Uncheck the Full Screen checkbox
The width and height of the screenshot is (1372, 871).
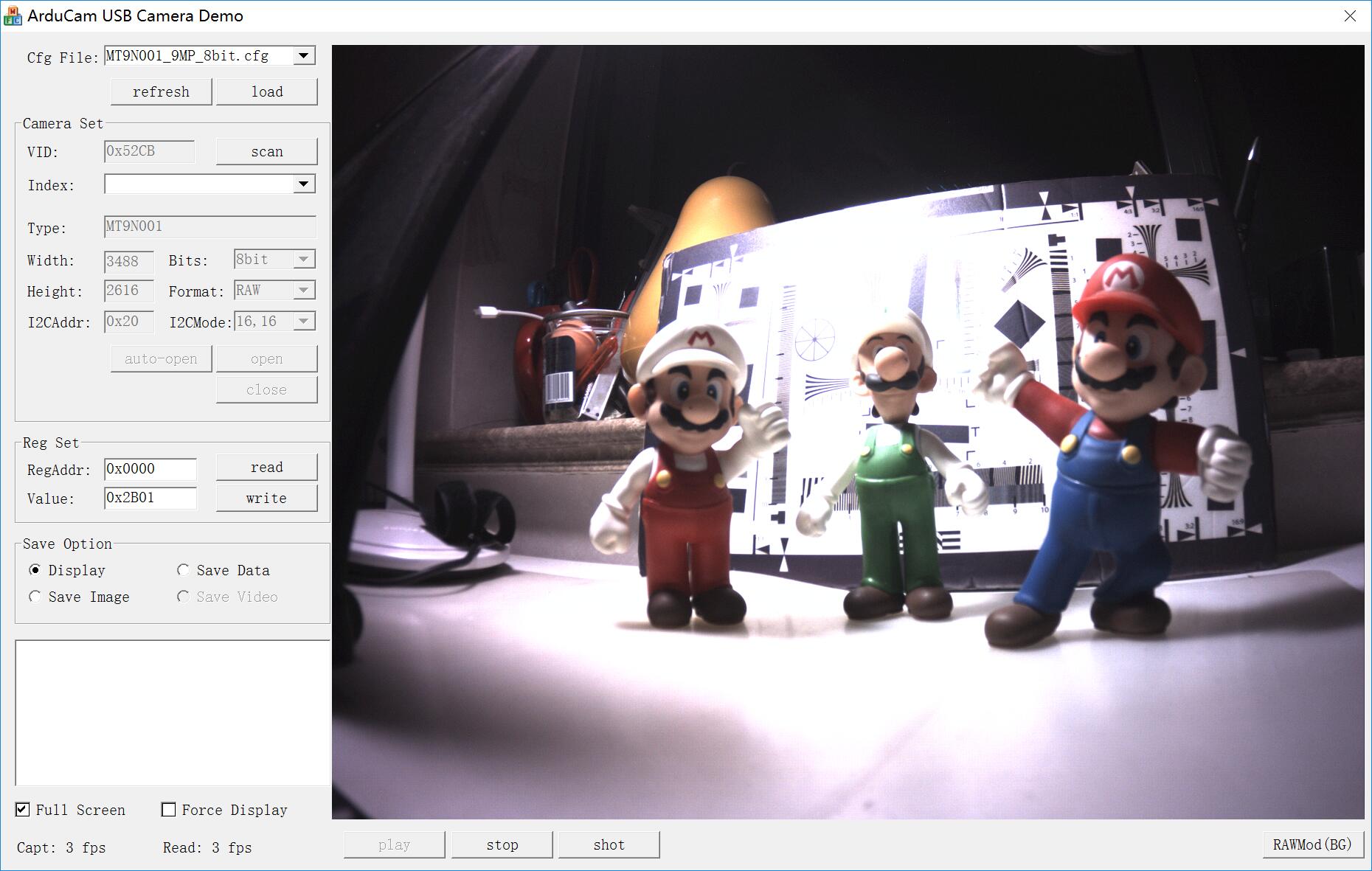[x=23, y=810]
